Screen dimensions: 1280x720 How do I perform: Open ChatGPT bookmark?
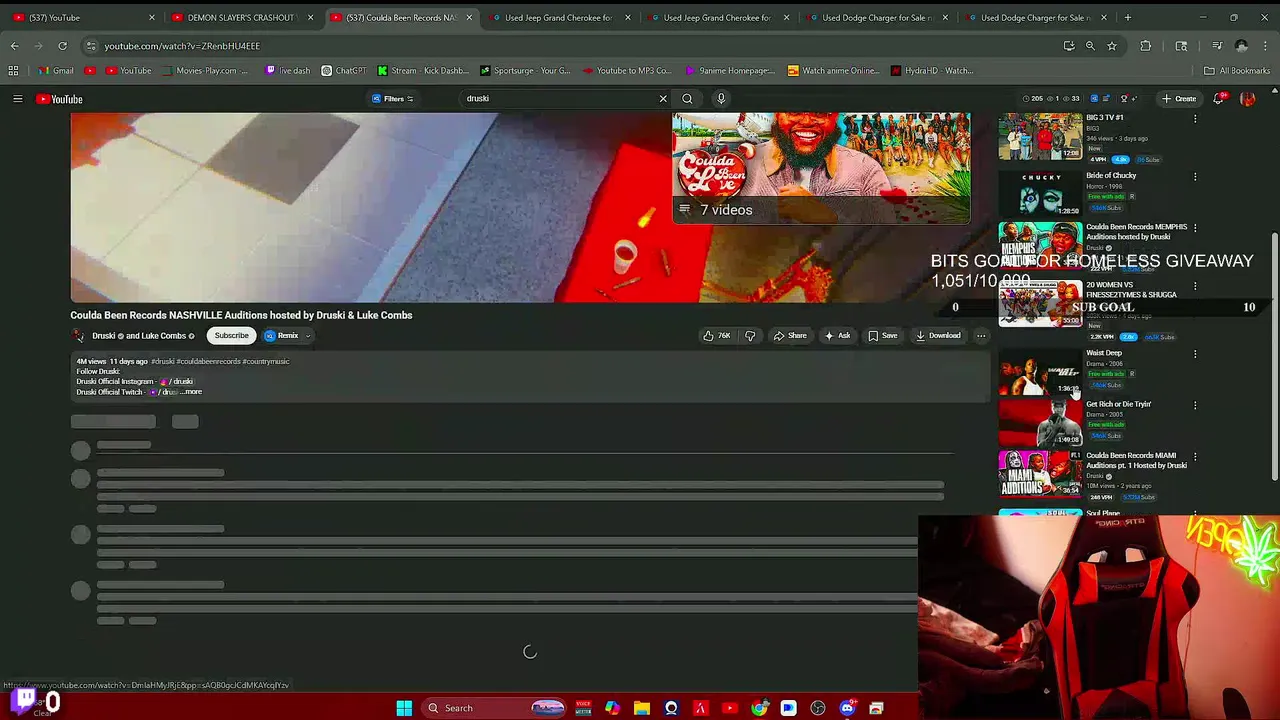pyautogui.click(x=344, y=70)
